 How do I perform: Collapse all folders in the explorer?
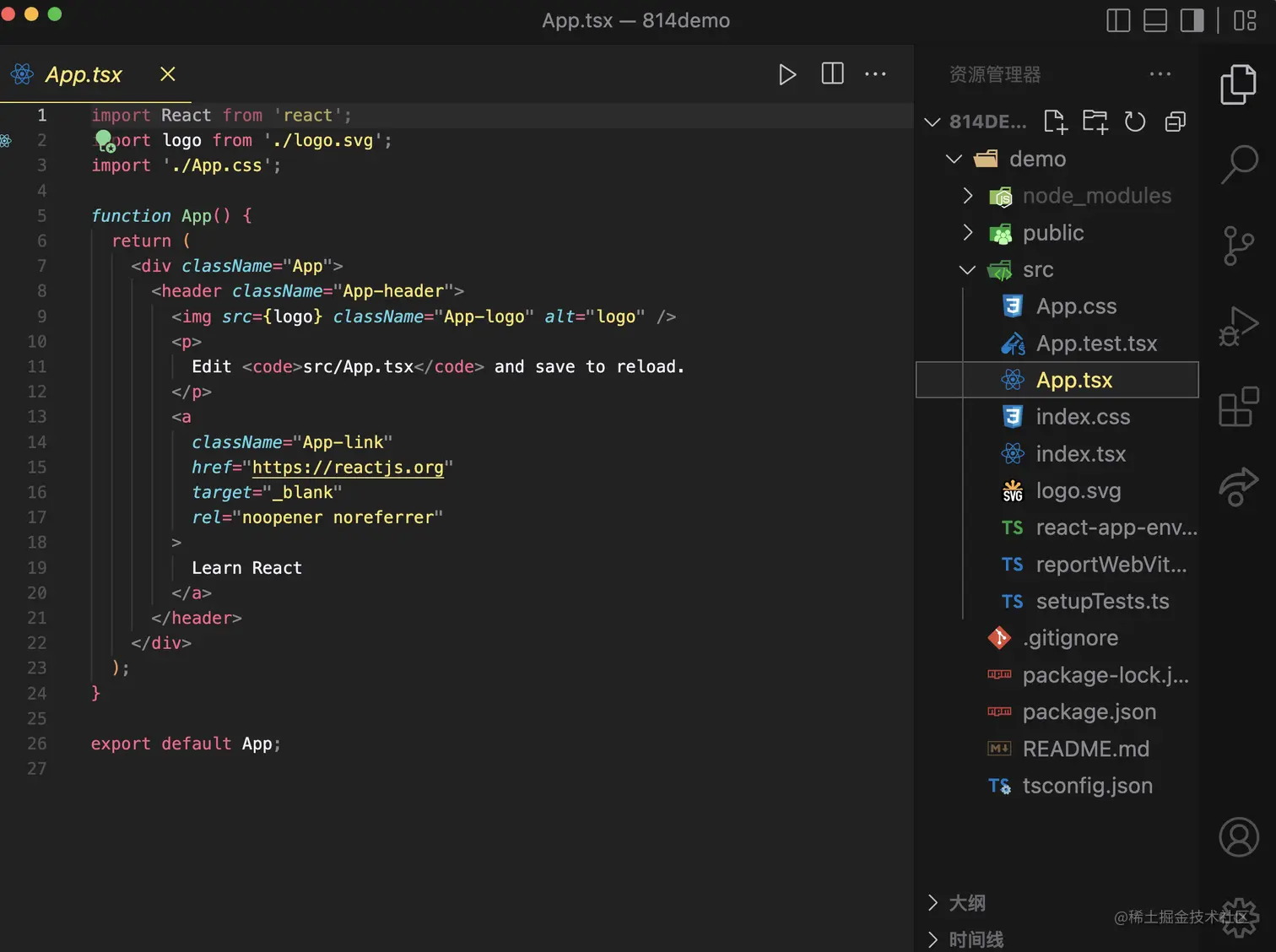point(1175,122)
